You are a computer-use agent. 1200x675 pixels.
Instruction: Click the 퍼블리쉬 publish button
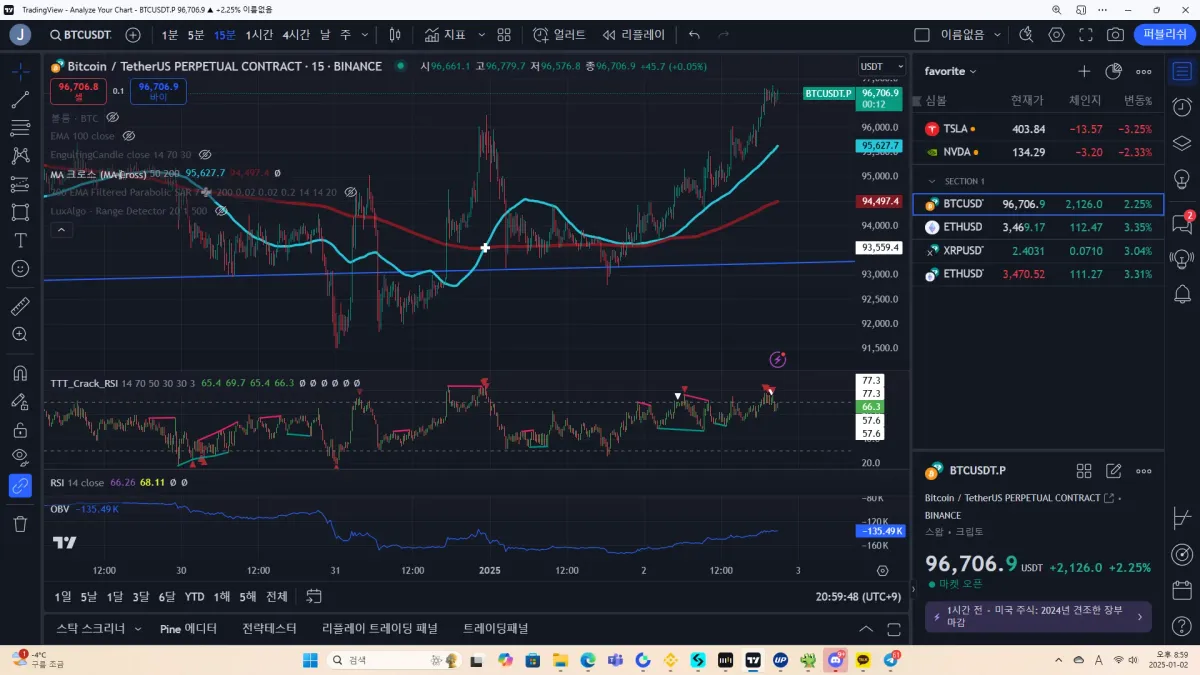(x=1164, y=34)
